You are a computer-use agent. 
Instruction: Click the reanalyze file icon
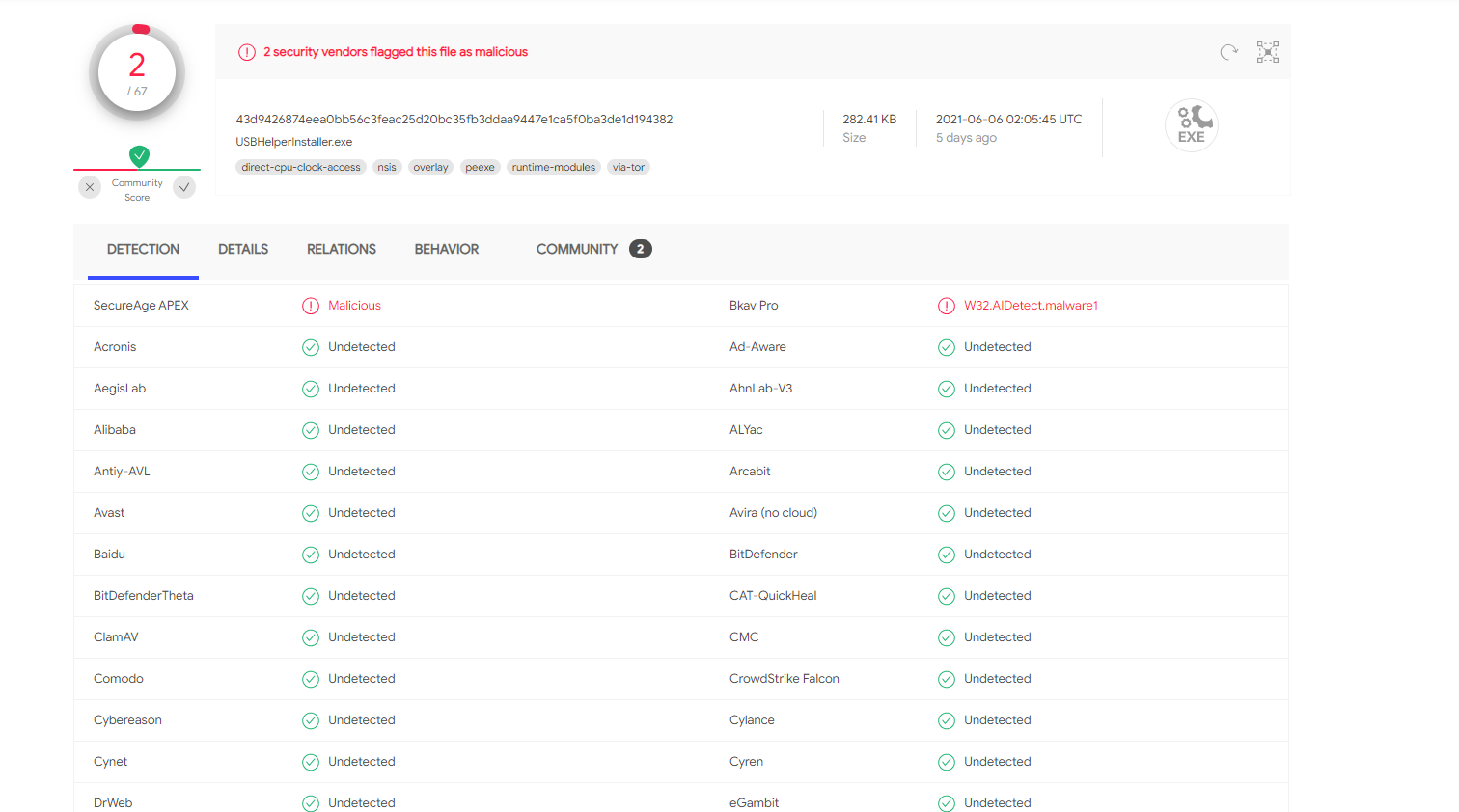pyautogui.click(x=1228, y=51)
